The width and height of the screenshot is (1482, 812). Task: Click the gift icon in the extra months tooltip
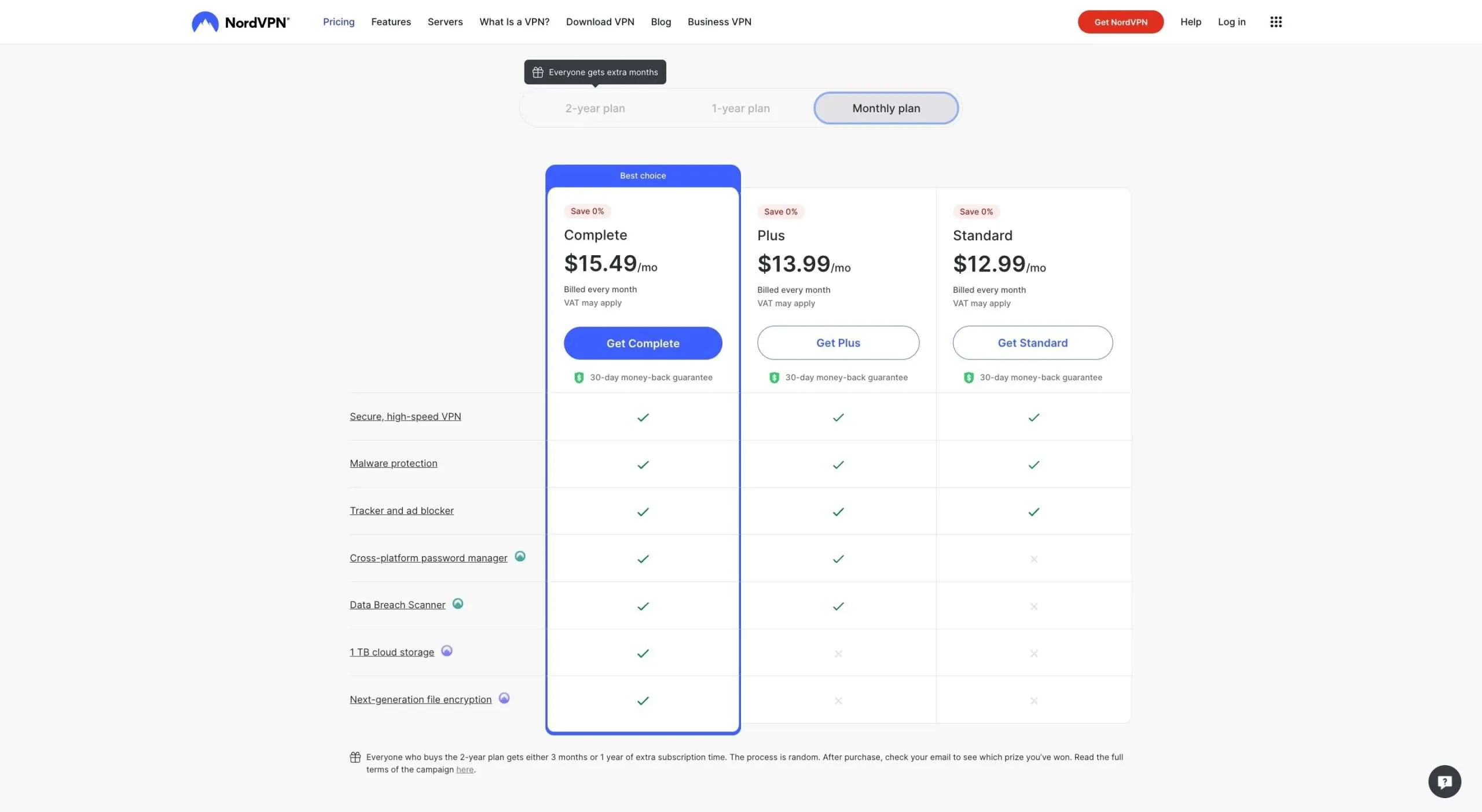click(x=538, y=72)
